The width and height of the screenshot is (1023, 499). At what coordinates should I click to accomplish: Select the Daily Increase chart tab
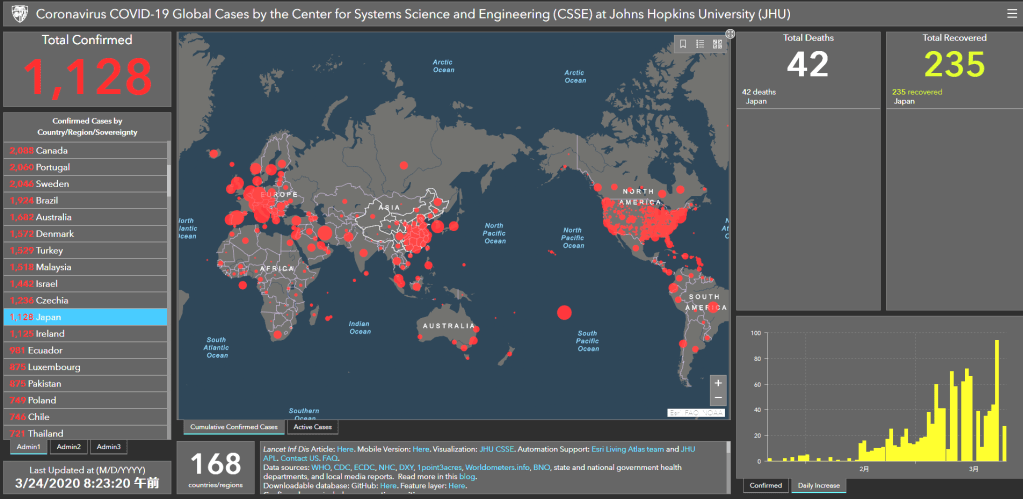tap(818, 486)
